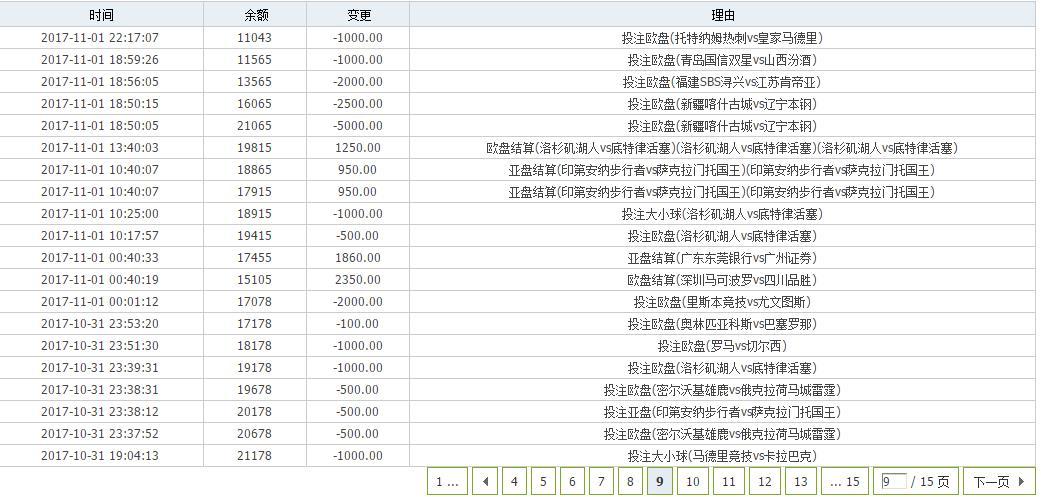This screenshot has width=1041, height=497.
Task: Select timestamp 2017-10-31 23:39:31
Action: pyautogui.click(x=100, y=368)
